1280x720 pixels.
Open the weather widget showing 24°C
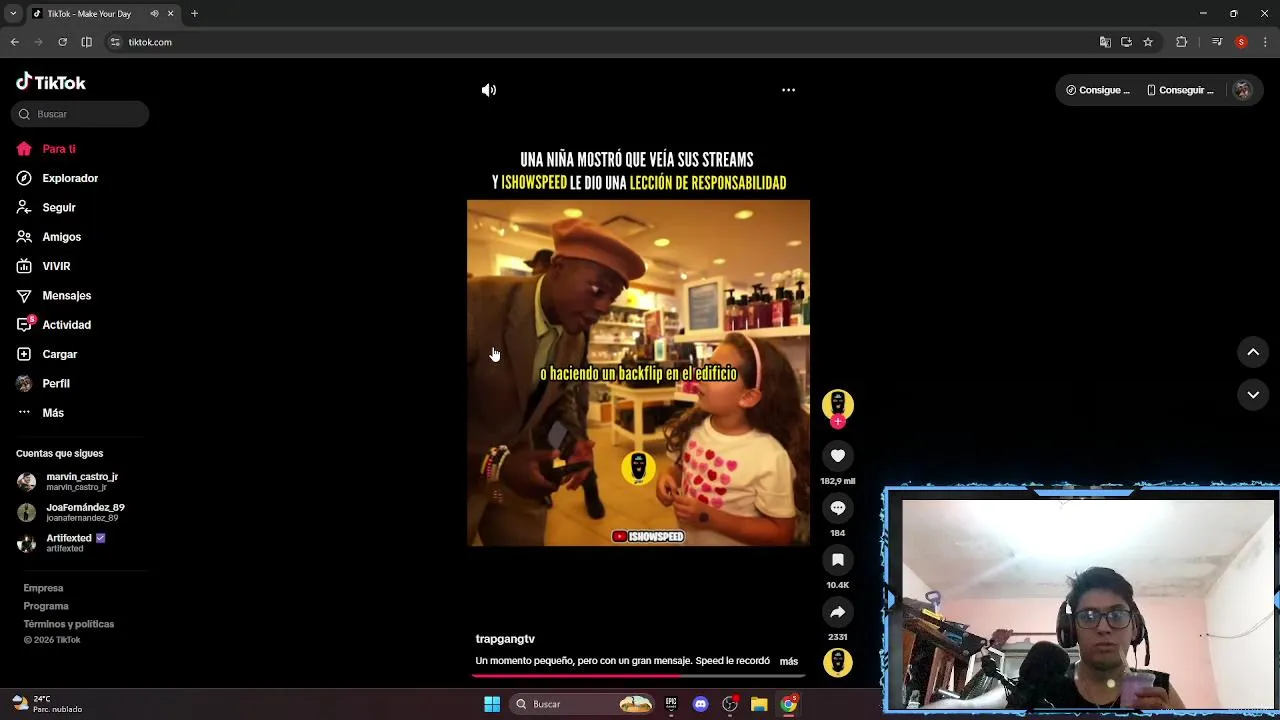click(x=47, y=704)
